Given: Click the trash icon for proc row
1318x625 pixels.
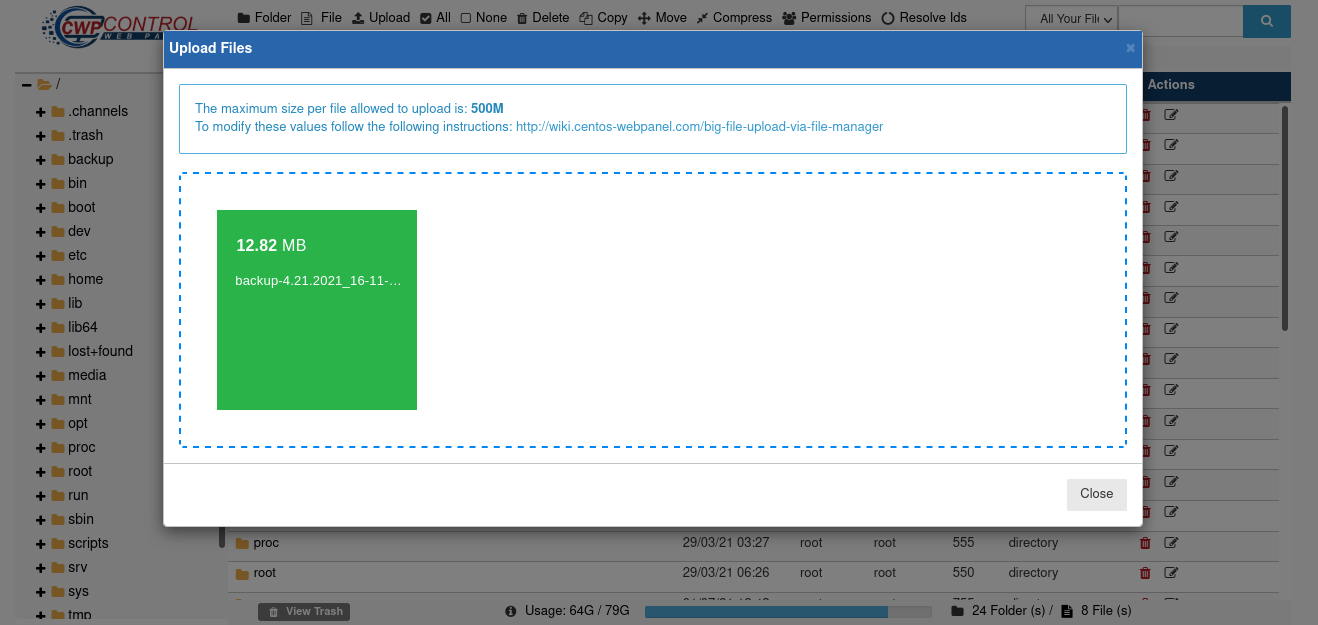Looking at the screenshot, I should (x=1145, y=543).
